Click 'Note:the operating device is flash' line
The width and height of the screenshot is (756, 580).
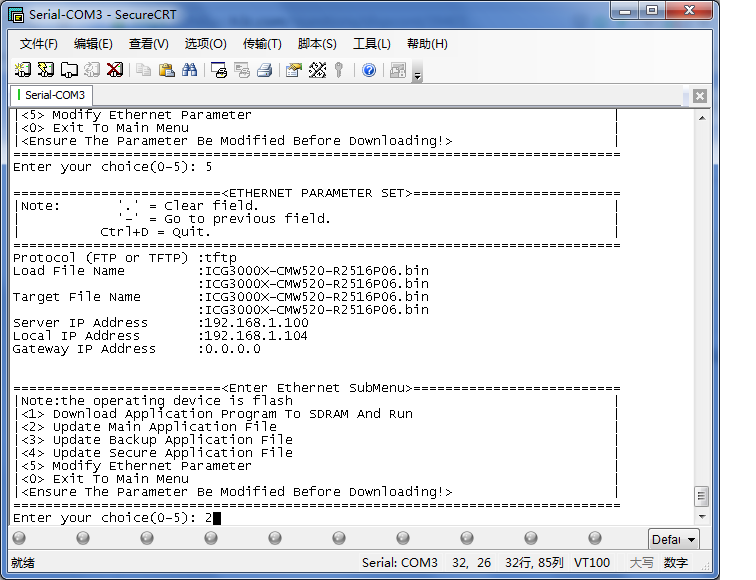(157, 401)
